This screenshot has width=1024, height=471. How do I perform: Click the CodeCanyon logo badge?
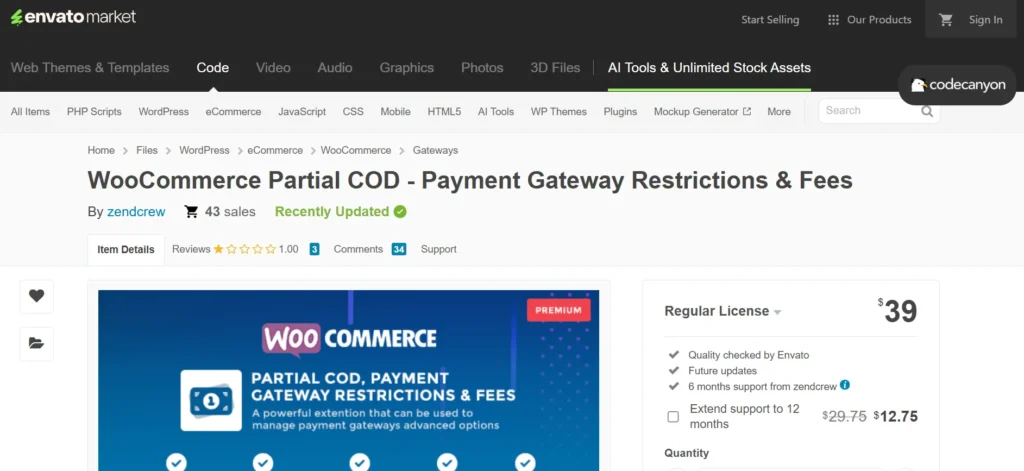point(957,86)
